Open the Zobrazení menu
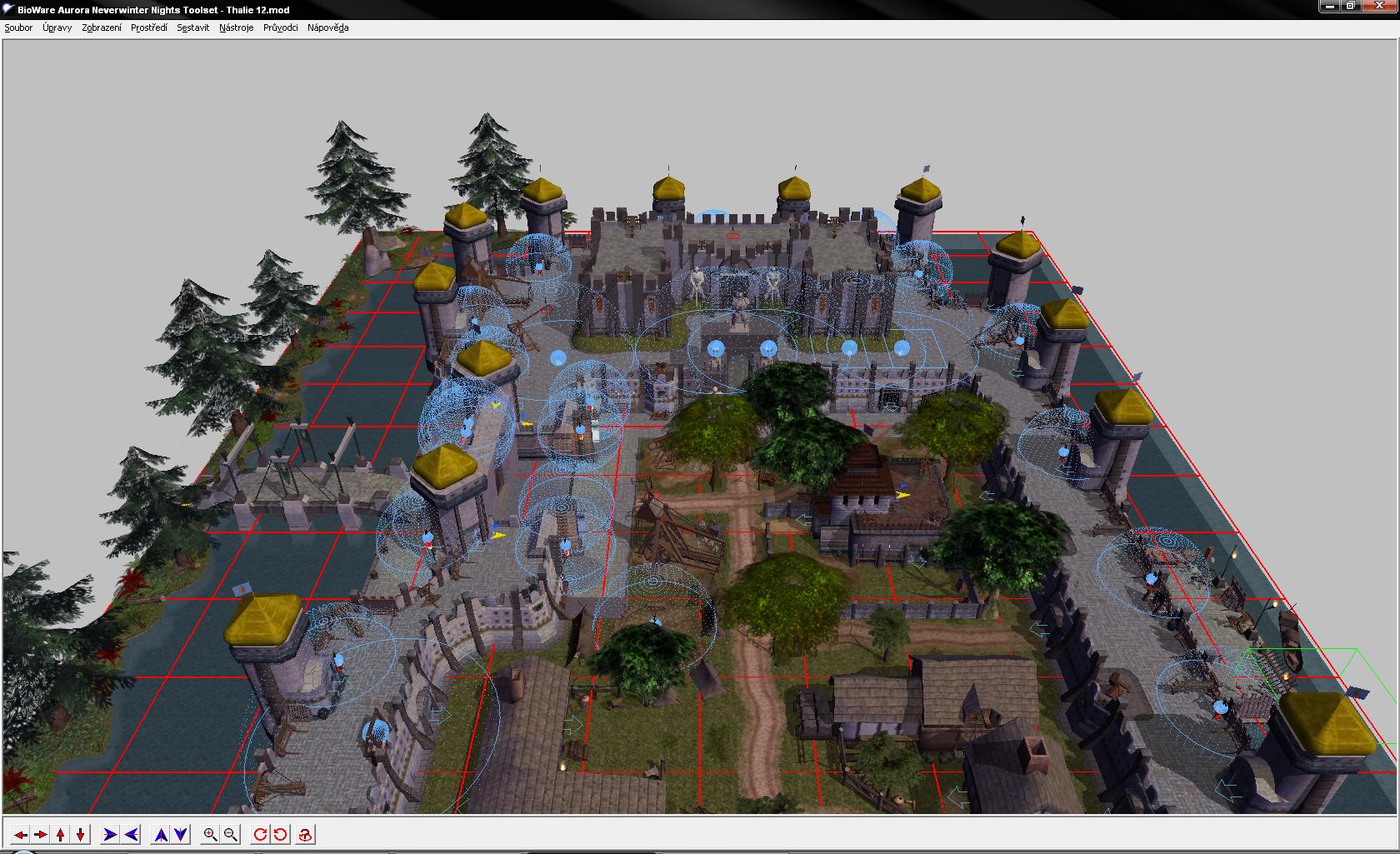Image resolution: width=1400 pixels, height=854 pixels. pos(102,27)
